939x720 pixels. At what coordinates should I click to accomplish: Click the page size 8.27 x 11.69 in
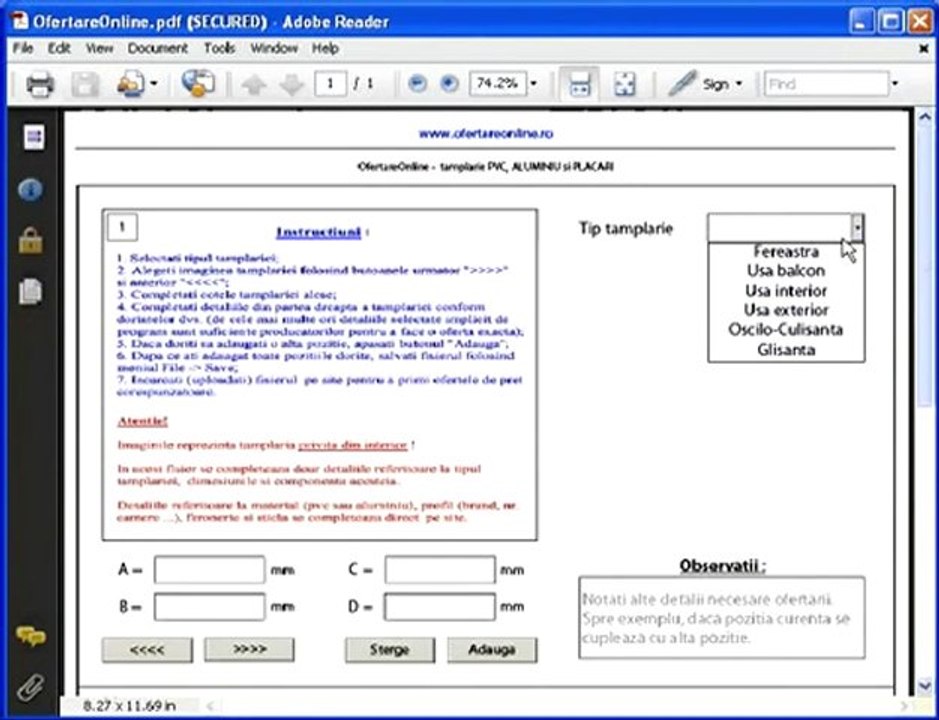129,706
